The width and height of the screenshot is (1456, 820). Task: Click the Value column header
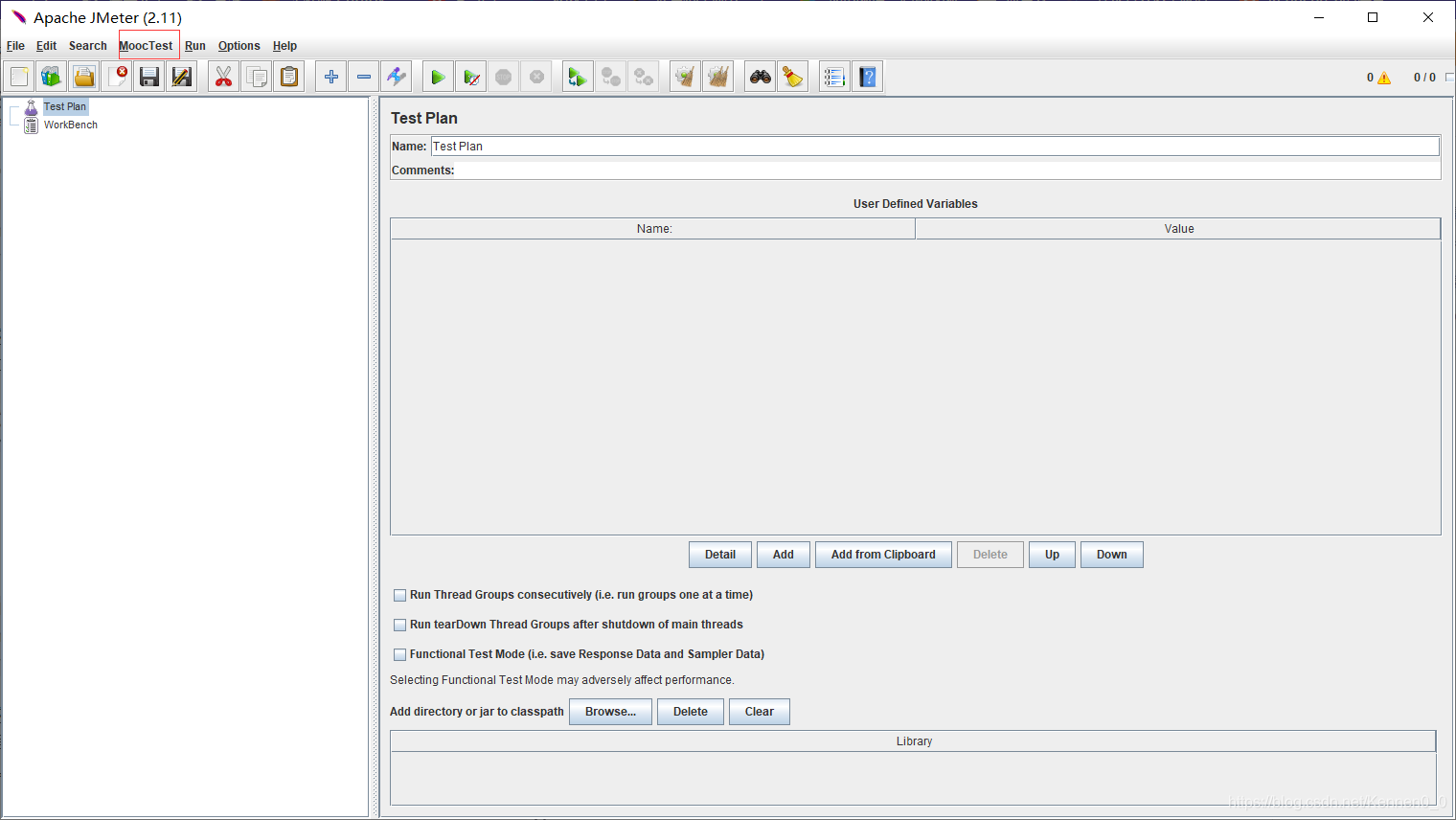click(1178, 229)
